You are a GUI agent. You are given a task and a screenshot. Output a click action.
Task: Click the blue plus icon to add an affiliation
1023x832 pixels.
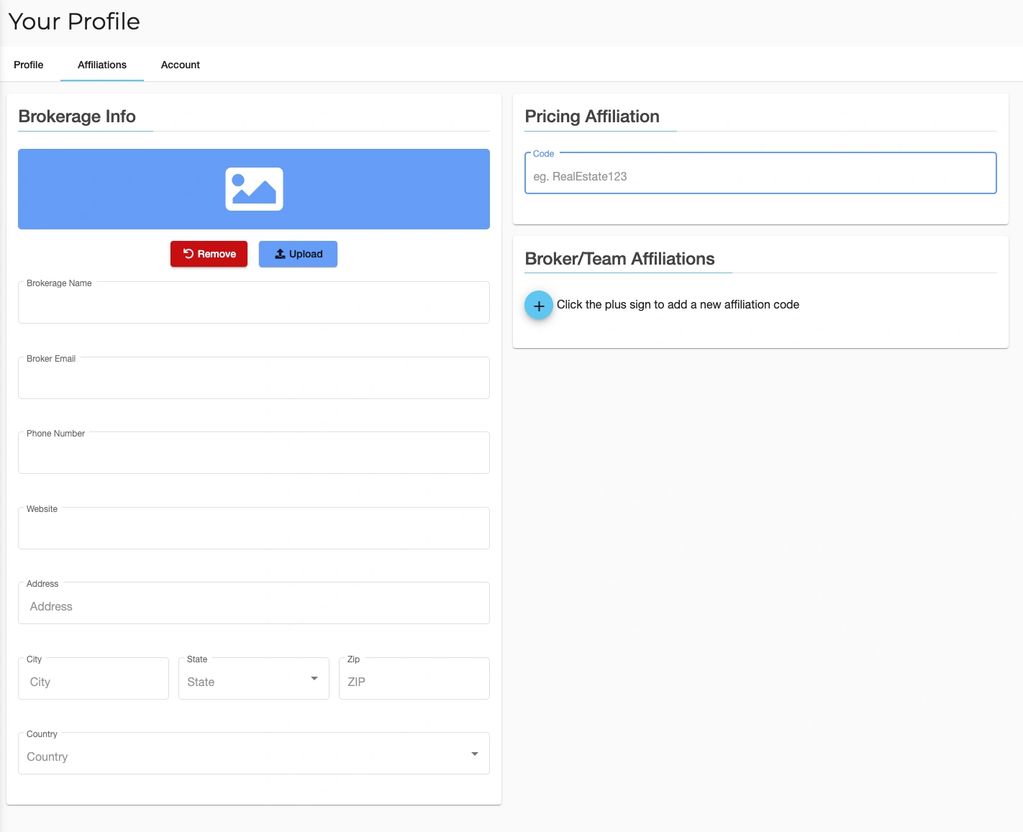point(538,305)
